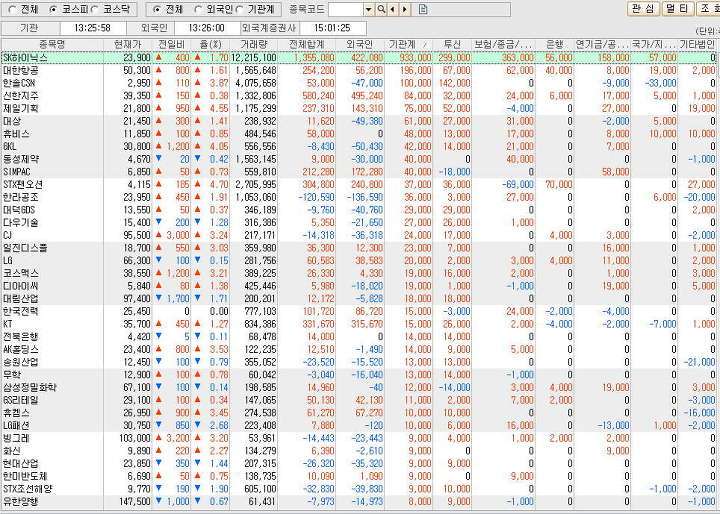Select the SK하이닉스 row
The width and height of the screenshot is (720, 514).
[359, 57]
